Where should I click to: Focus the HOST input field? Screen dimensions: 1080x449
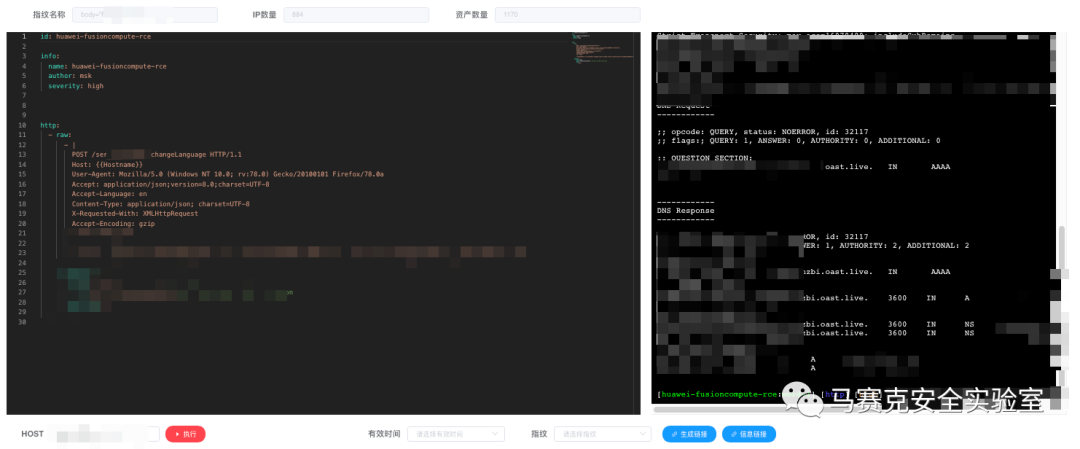coord(105,434)
